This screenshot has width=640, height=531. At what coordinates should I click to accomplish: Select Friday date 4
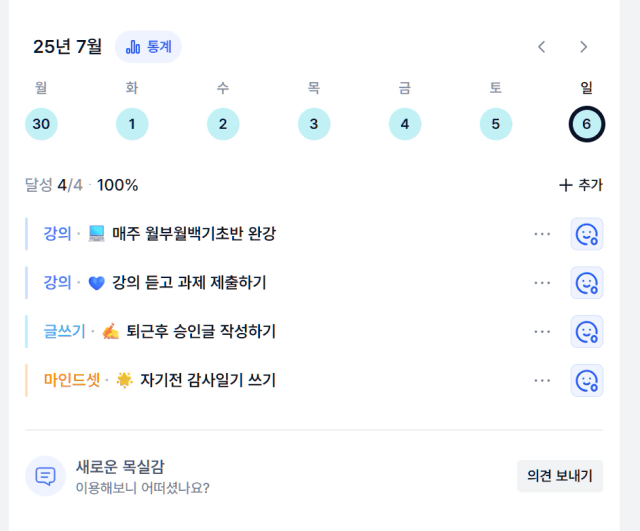(405, 124)
